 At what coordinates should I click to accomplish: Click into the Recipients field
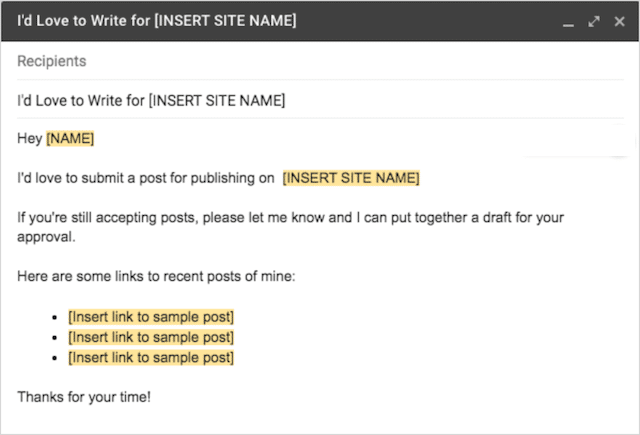(300, 61)
